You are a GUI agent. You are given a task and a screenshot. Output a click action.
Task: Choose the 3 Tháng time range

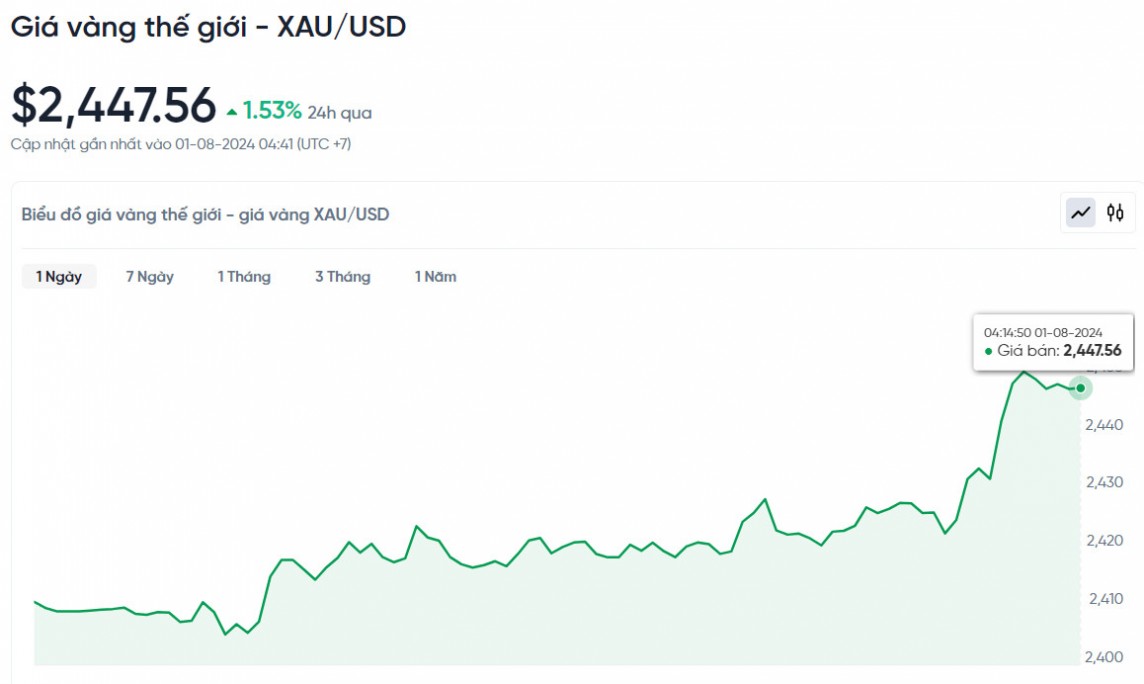(x=342, y=277)
